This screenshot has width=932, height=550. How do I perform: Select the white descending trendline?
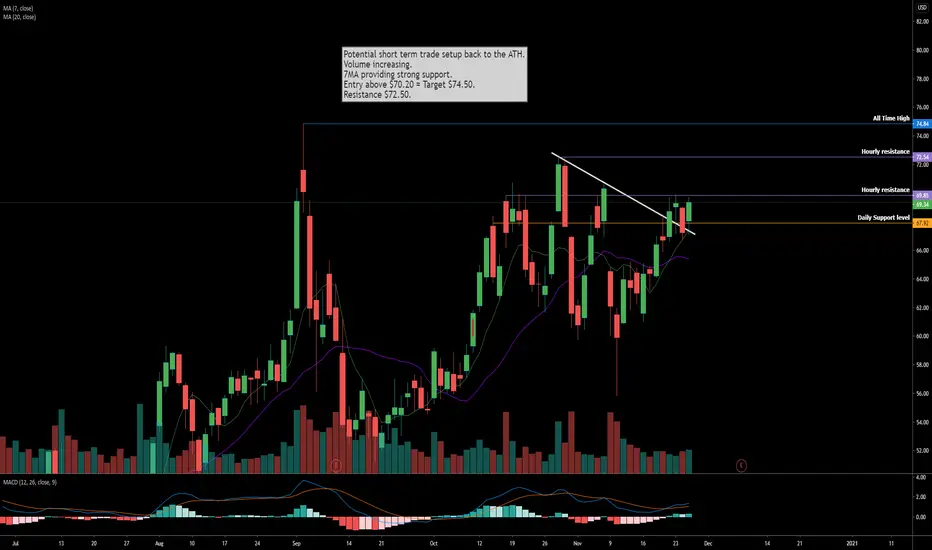(624, 194)
